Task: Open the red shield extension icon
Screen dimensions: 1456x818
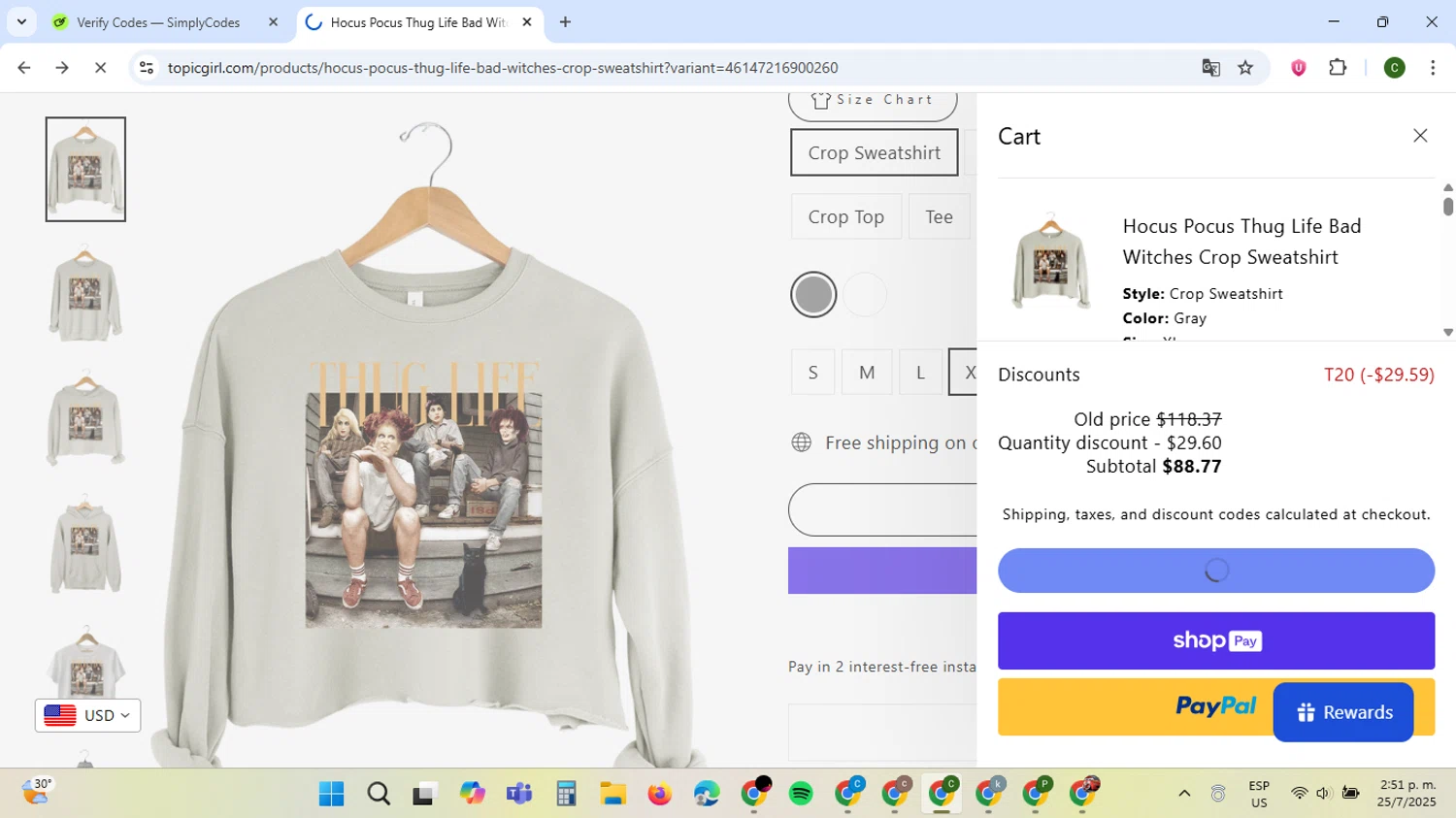Action: click(1299, 68)
